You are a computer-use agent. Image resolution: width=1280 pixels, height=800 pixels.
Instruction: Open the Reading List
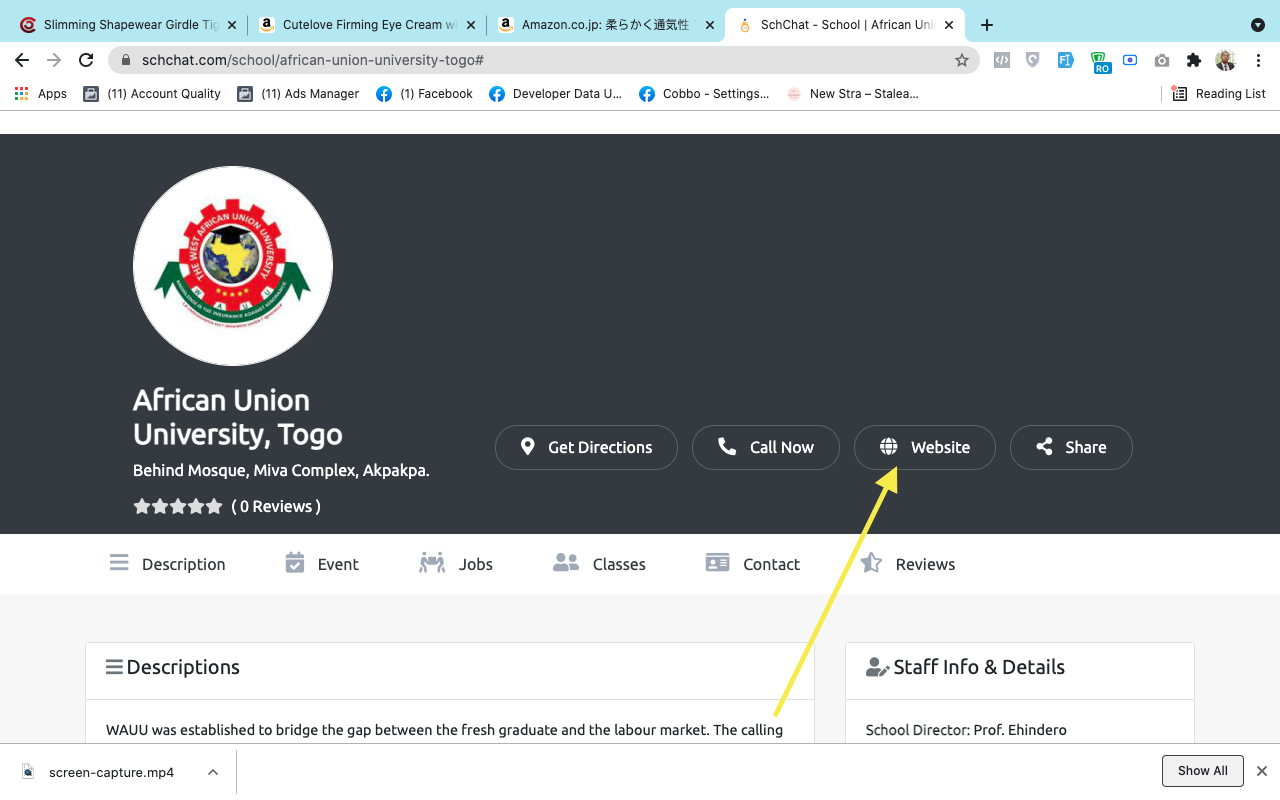click(x=1218, y=94)
